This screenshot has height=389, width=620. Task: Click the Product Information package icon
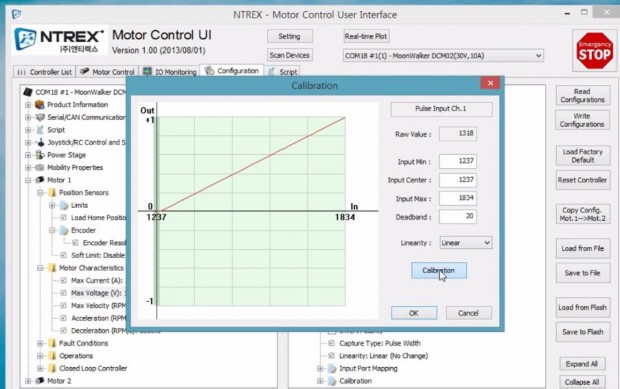coord(40,105)
